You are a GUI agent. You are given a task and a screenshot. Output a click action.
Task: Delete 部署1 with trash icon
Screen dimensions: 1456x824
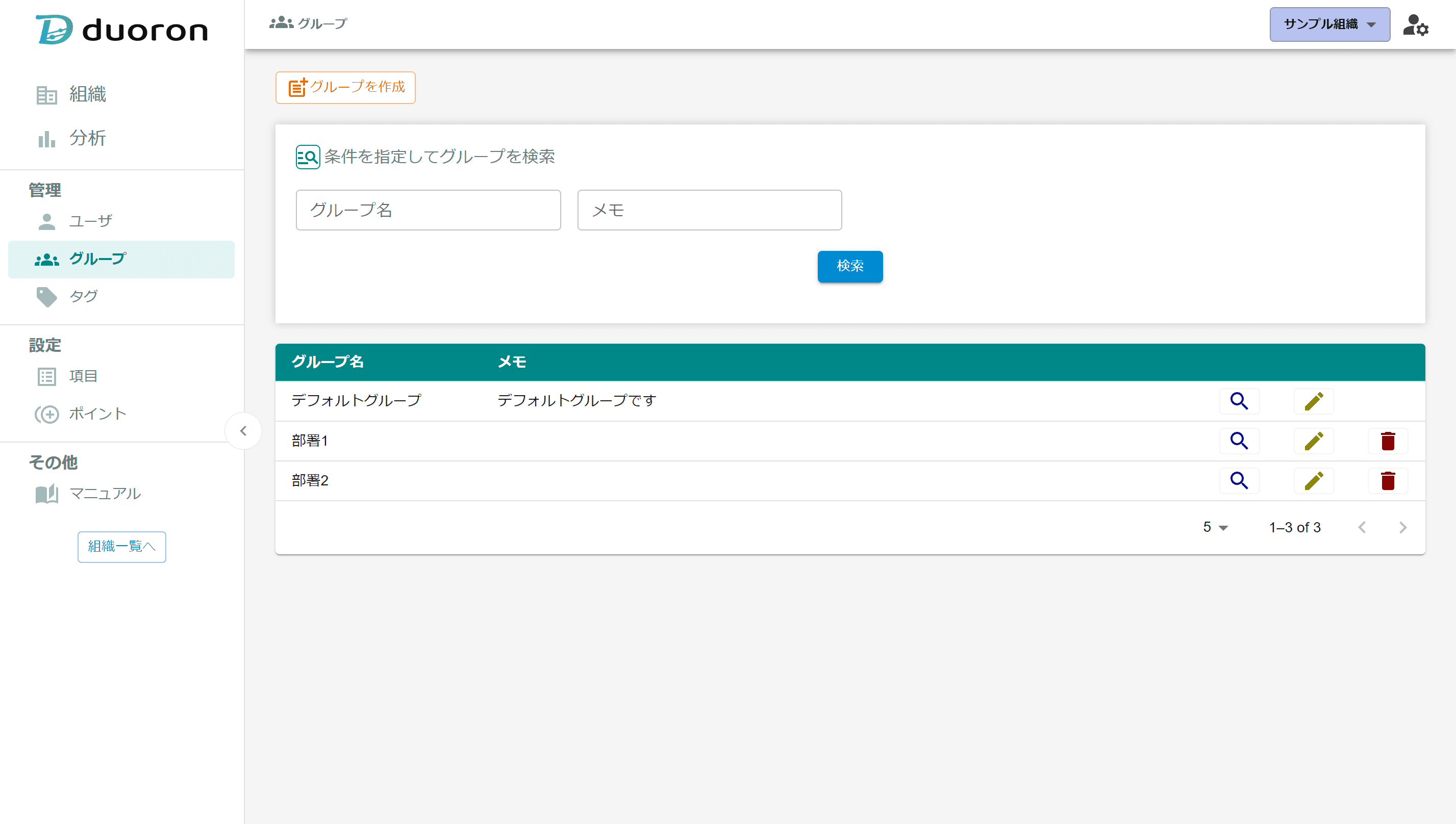(x=1388, y=441)
